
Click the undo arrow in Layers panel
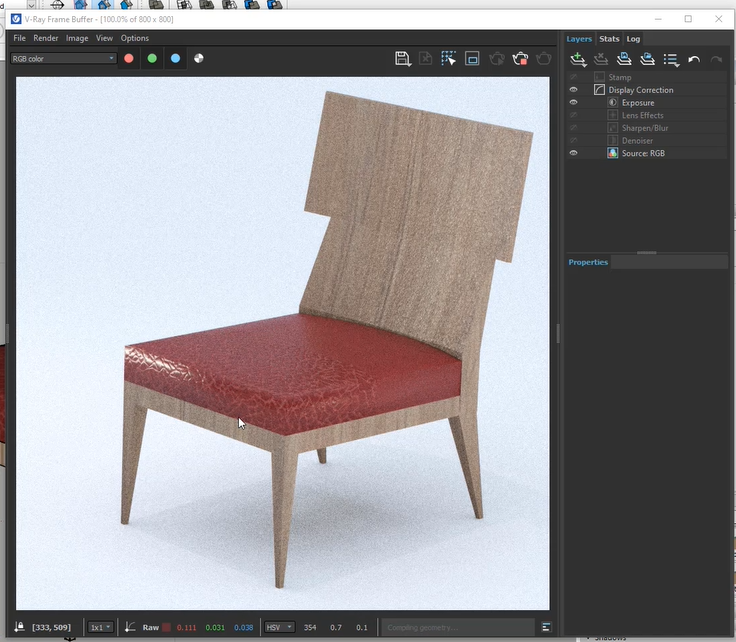point(694,60)
